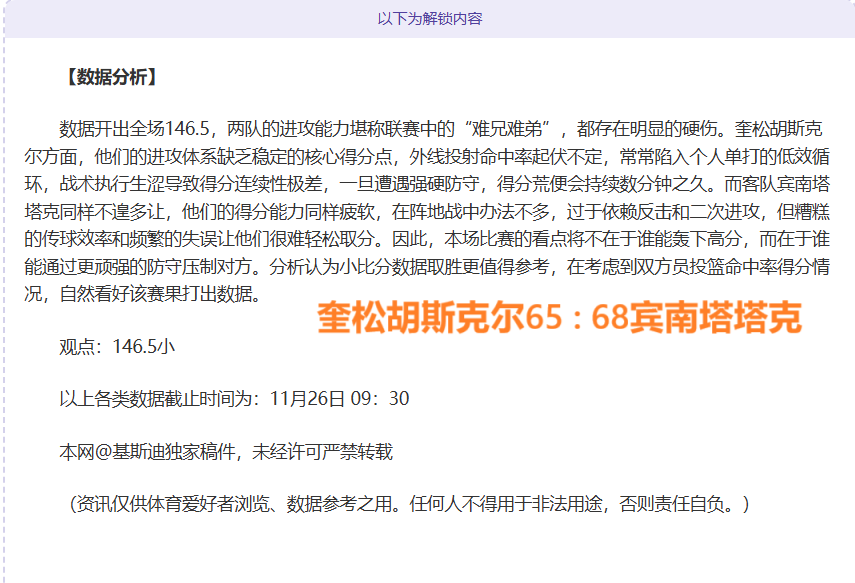The image size is (855, 583).
Task: Click the "以下为解锁内容" banner at top
Action: pos(429,18)
